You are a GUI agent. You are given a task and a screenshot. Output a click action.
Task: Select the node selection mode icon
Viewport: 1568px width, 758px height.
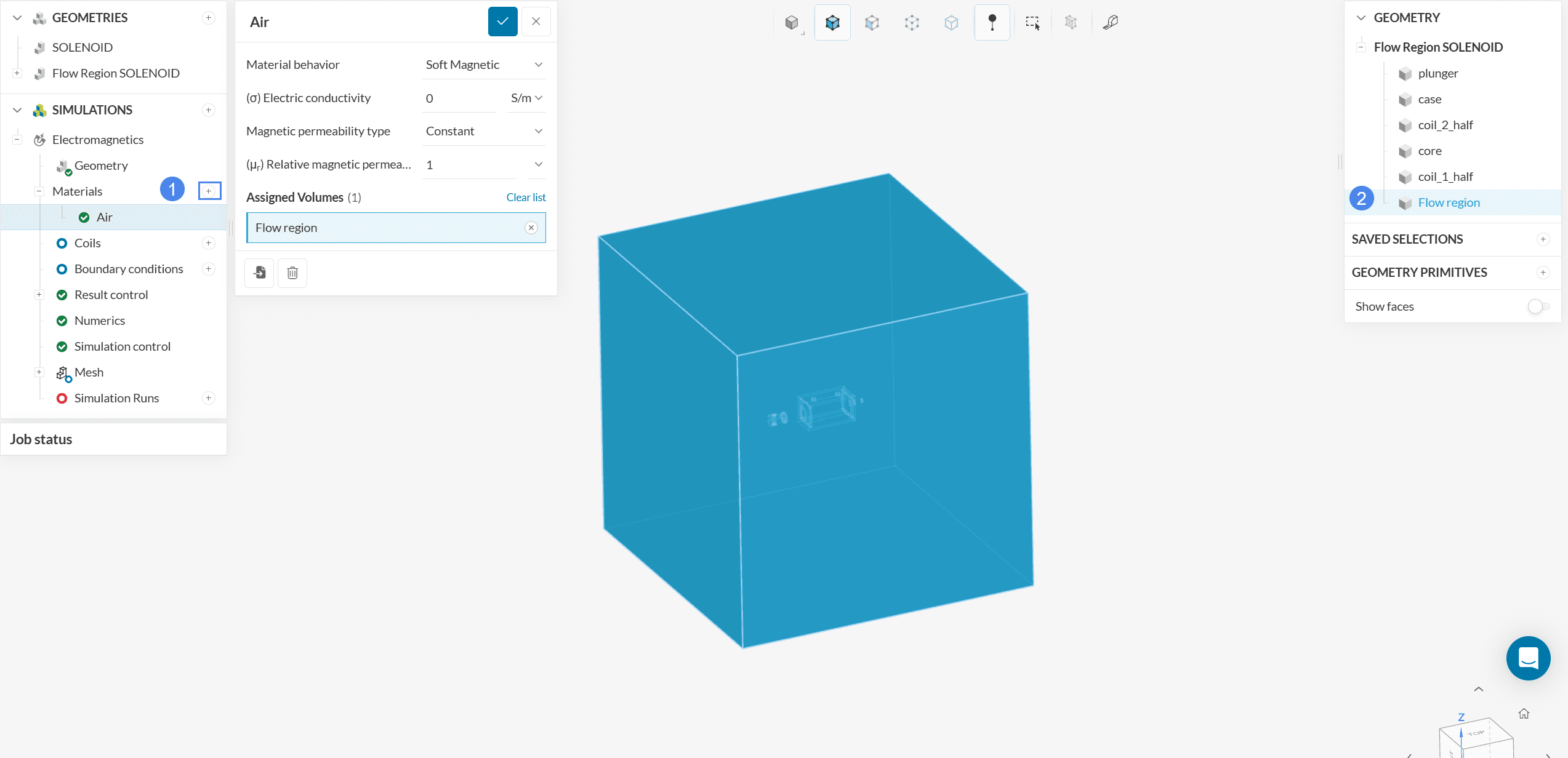click(x=951, y=23)
